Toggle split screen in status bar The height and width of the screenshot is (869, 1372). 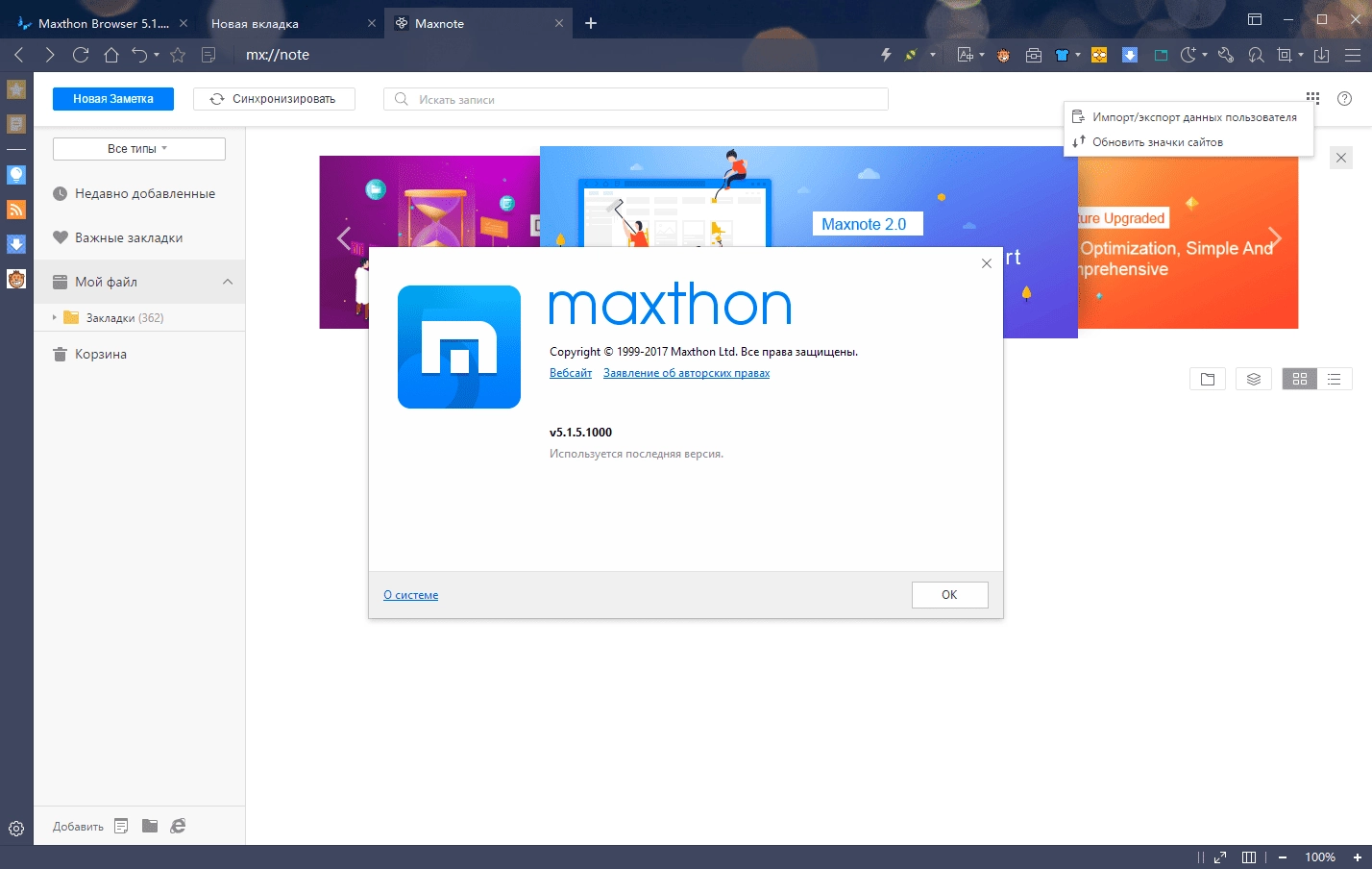[x=1249, y=857]
